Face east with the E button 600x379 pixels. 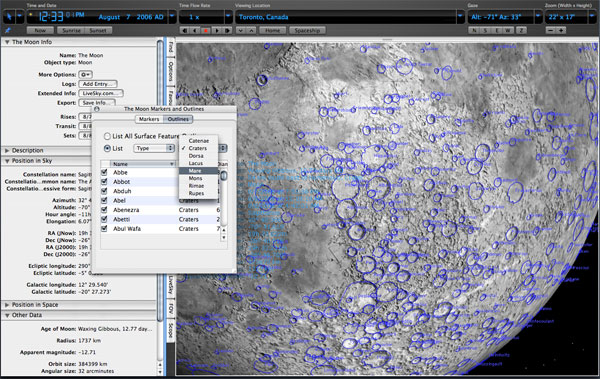tap(497, 31)
